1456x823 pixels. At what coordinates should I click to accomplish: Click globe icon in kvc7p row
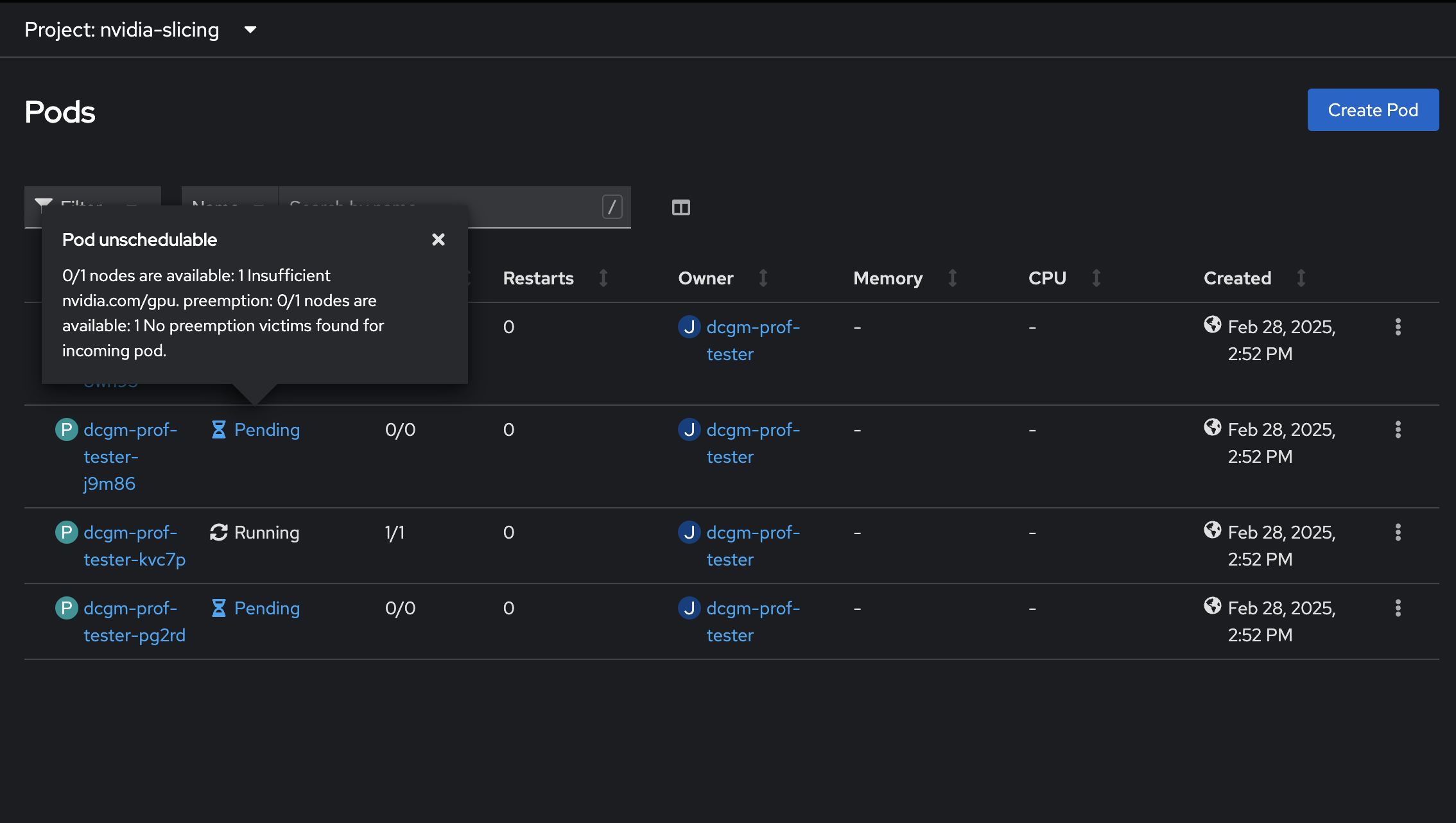1213,530
